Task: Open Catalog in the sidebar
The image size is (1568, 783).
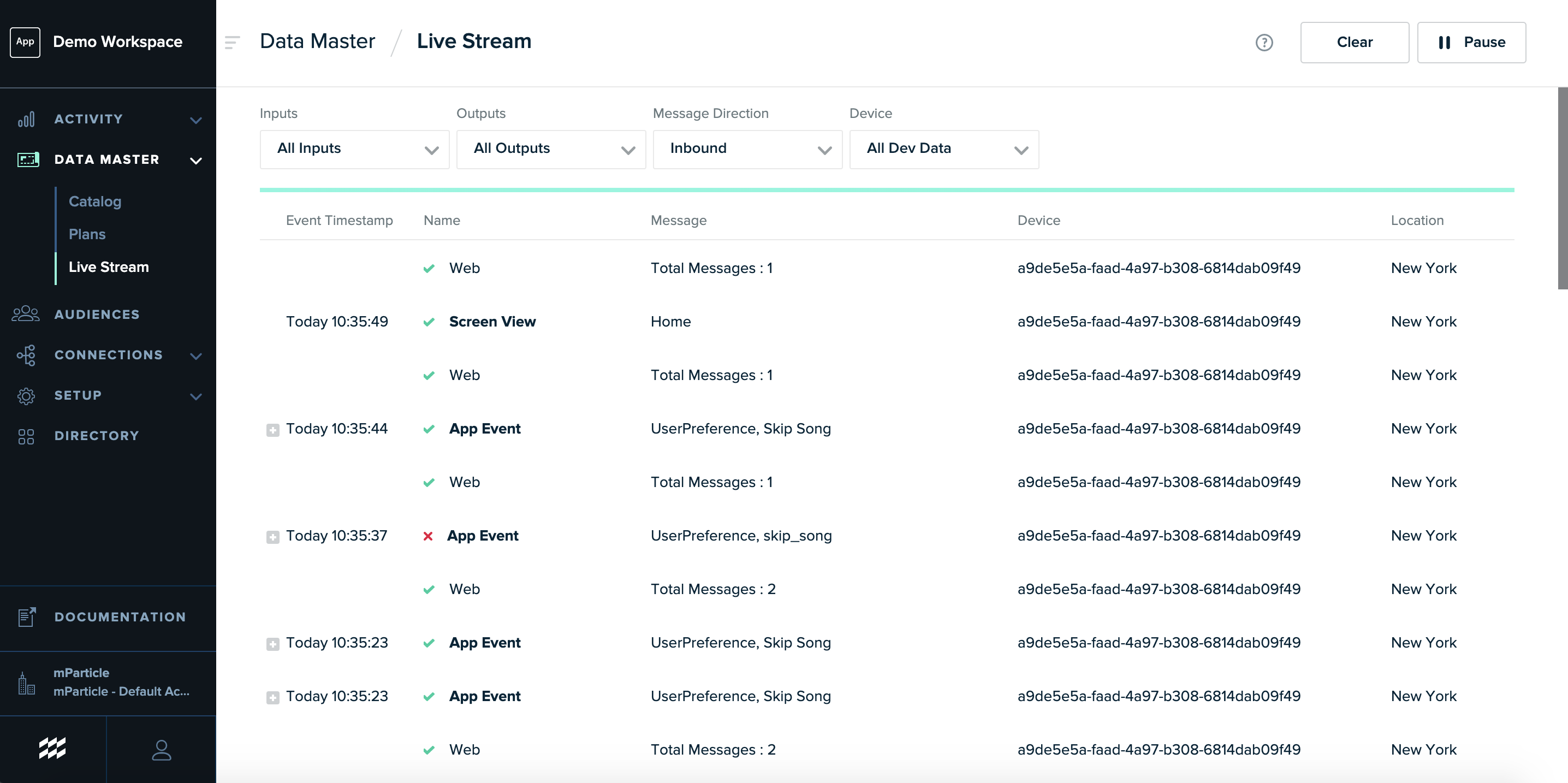Action: click(x=95, y=201)
